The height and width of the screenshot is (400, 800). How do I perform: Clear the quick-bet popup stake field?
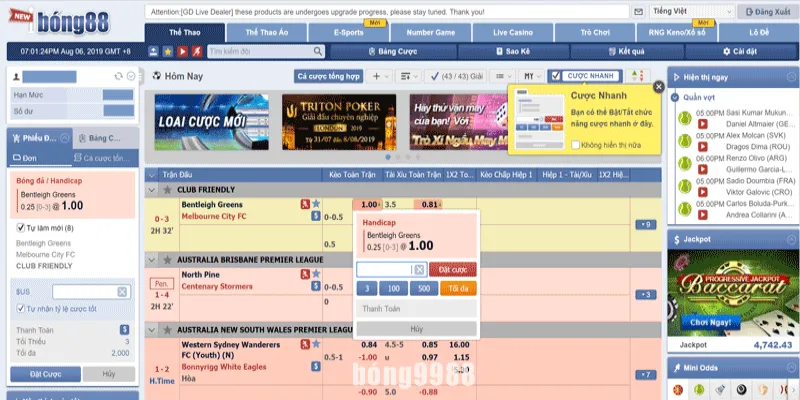[419, 270]
